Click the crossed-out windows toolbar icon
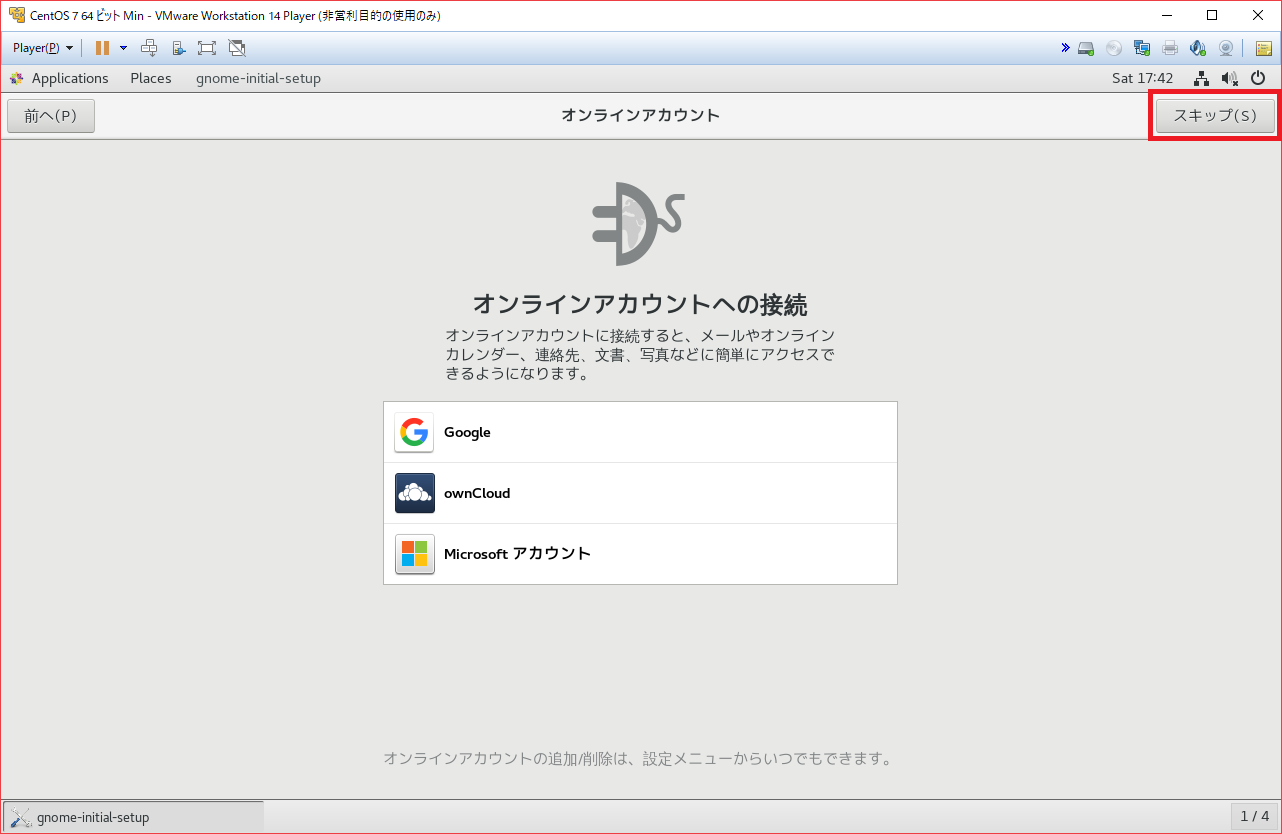1282x834 pixels. point(237,48)
